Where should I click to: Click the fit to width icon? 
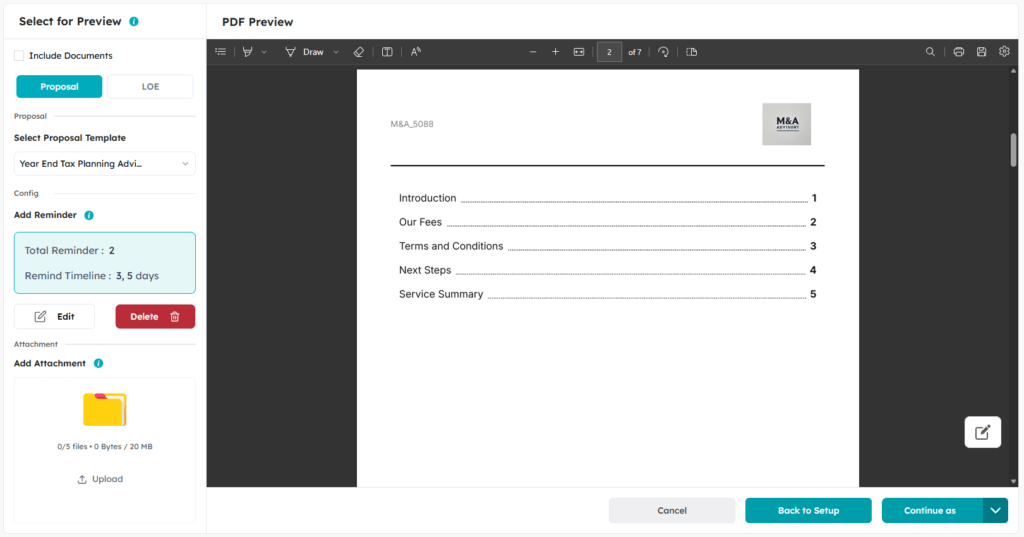click(x=579, y=52)
